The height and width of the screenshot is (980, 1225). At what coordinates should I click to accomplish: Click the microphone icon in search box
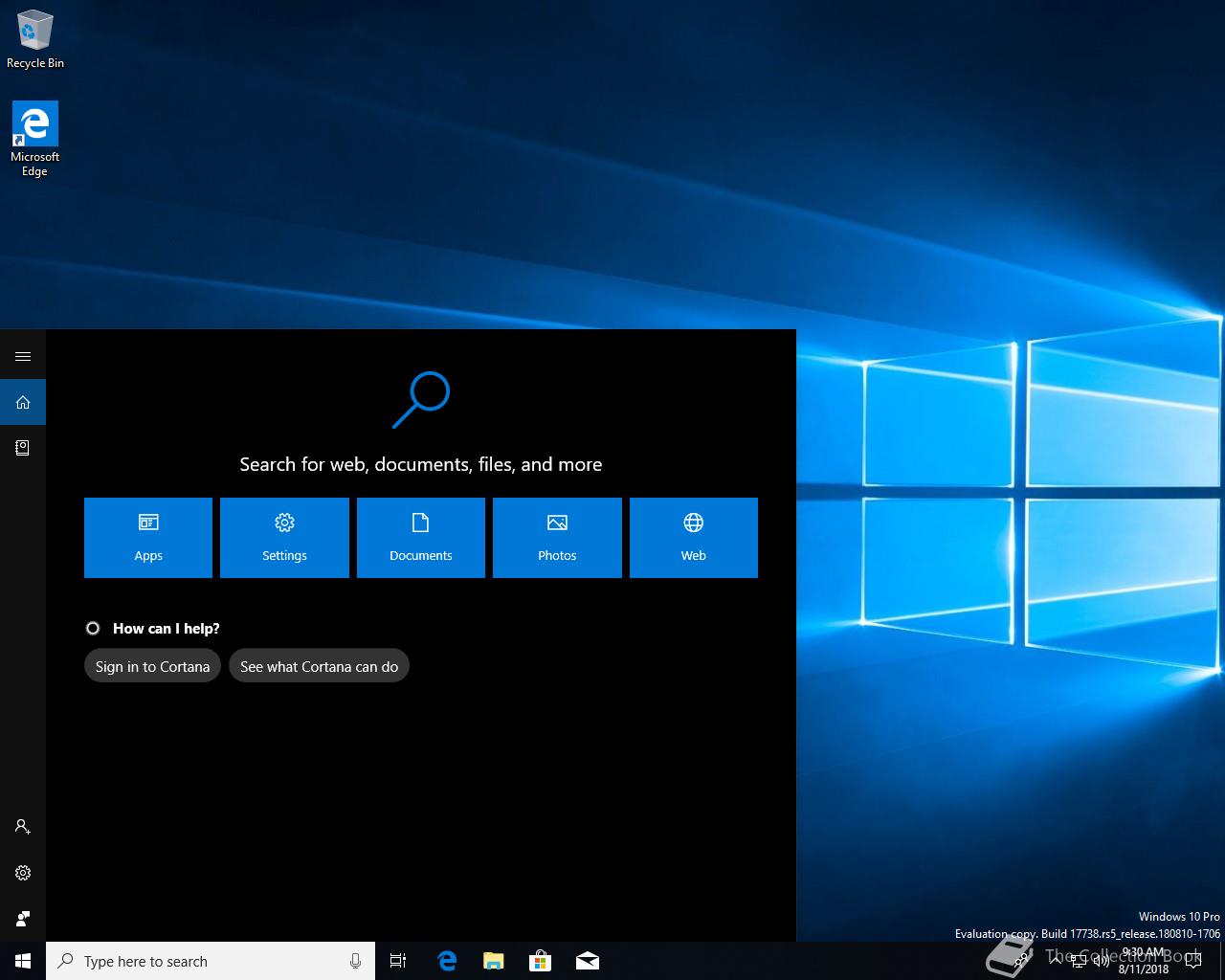pos(355,961)
